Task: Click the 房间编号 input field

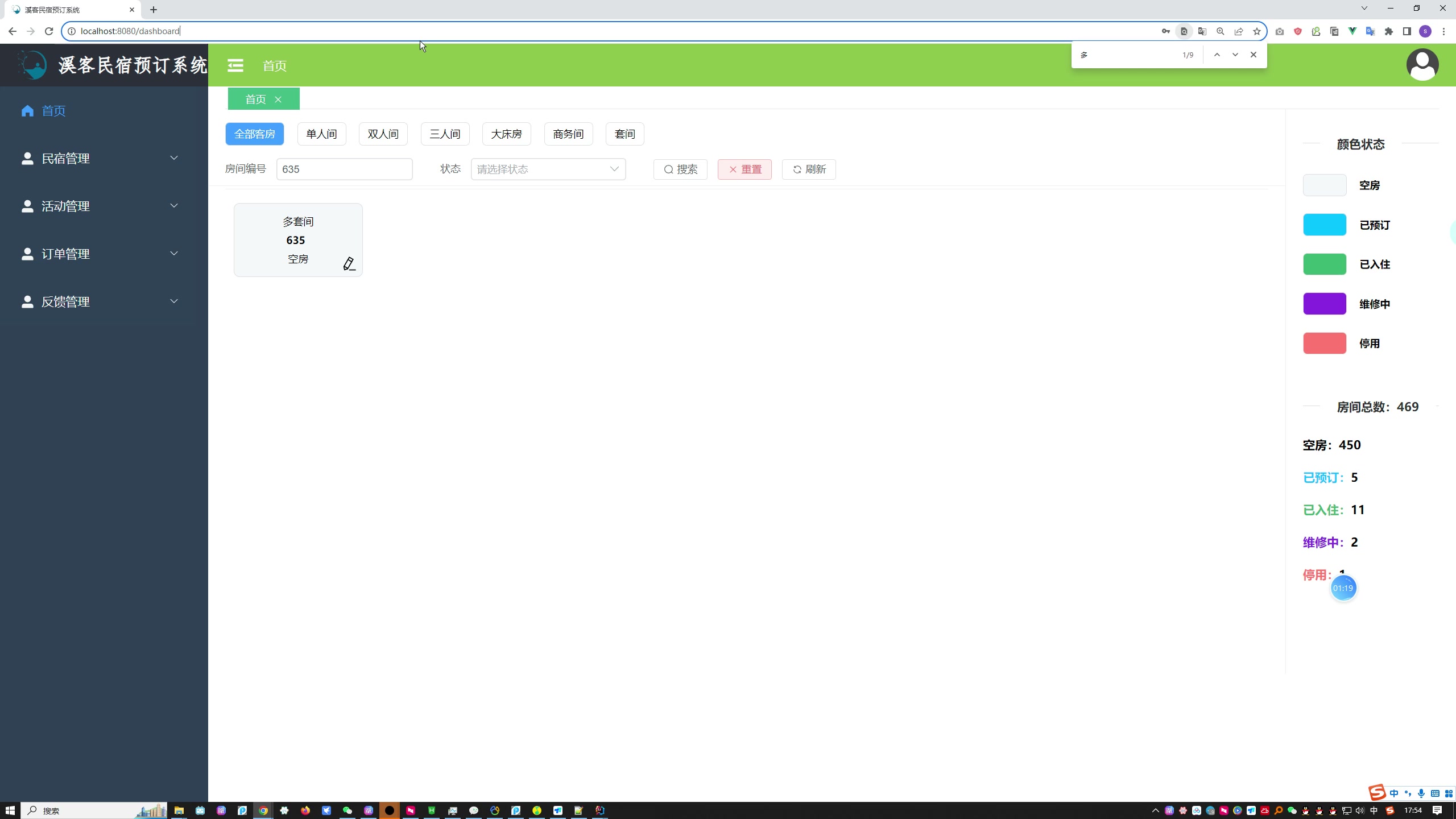Action: point(344,169)
